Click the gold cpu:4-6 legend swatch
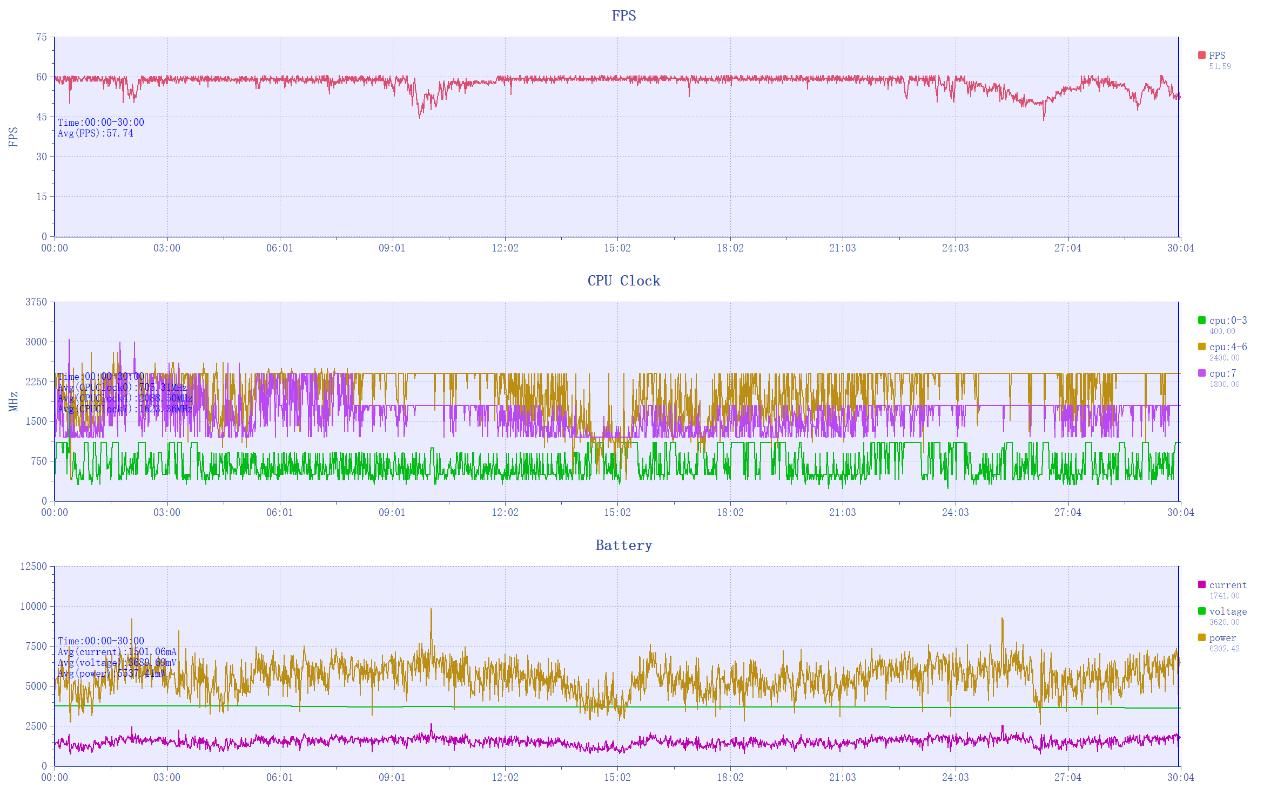The image size is (1264, 796). [1202, 347]
